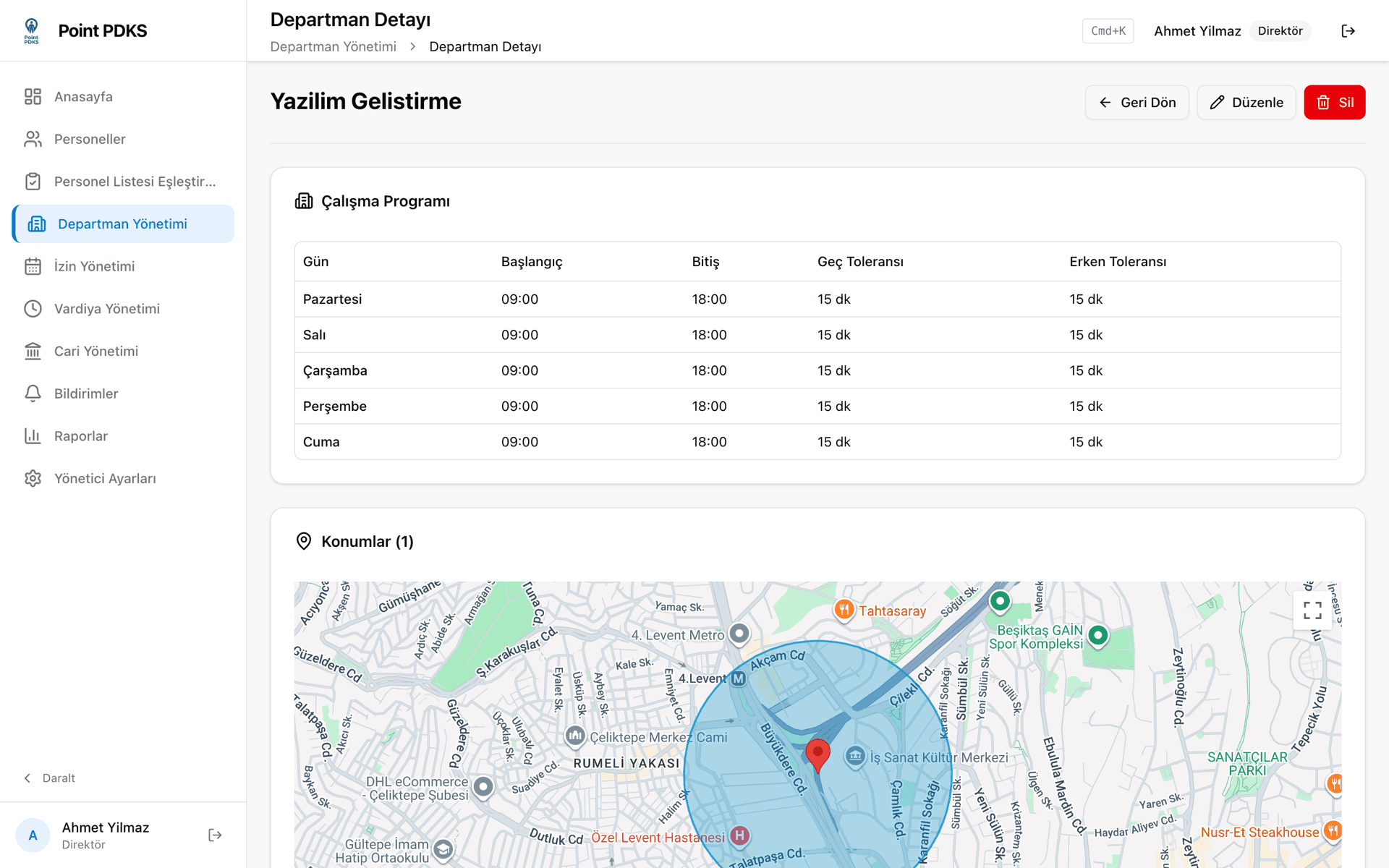The height and width of the screenshot is (868, 1389).
Task: Select Departman Yönetimi in the sidebar
Action: pos(123,224)
